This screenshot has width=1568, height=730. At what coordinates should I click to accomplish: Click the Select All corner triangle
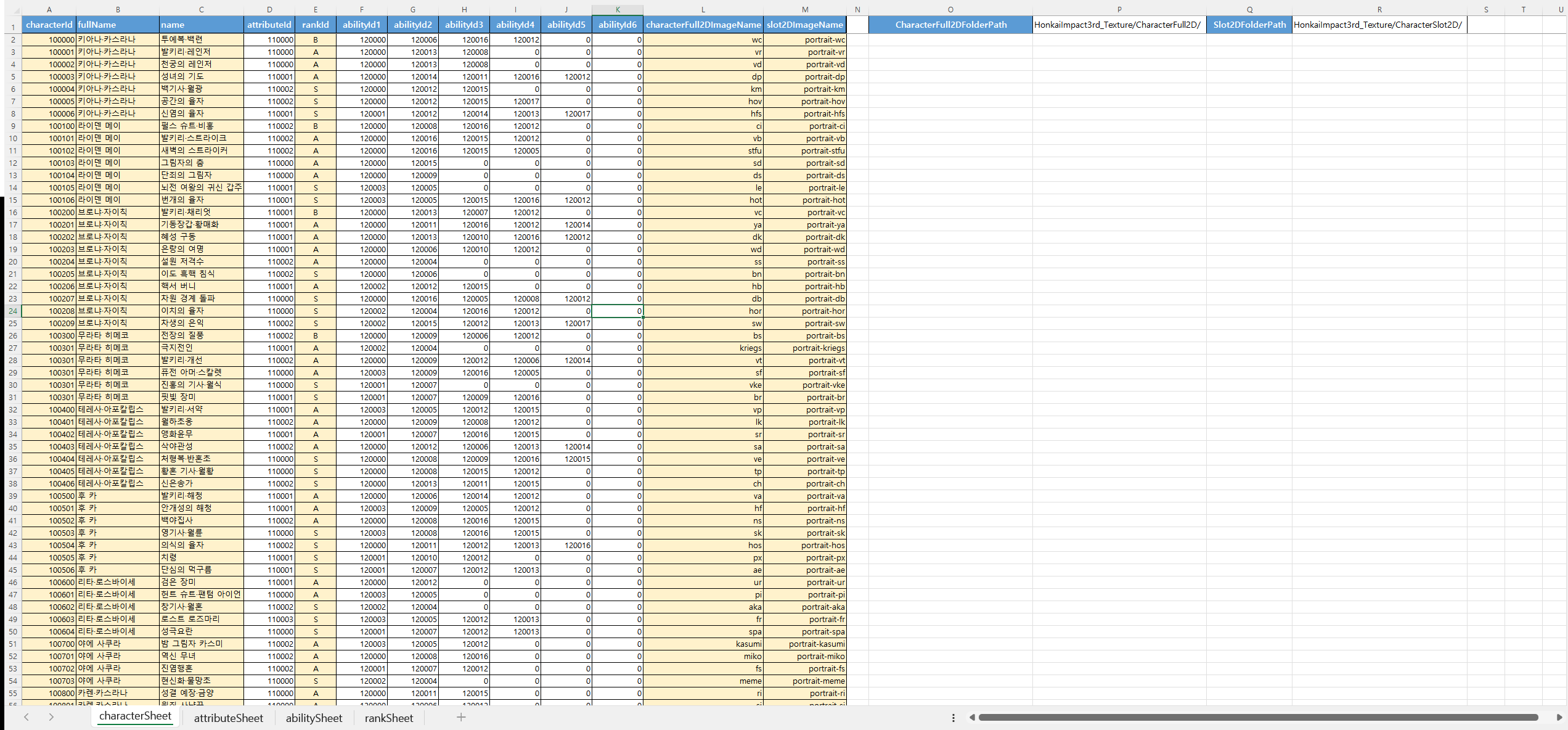[16, 10]
